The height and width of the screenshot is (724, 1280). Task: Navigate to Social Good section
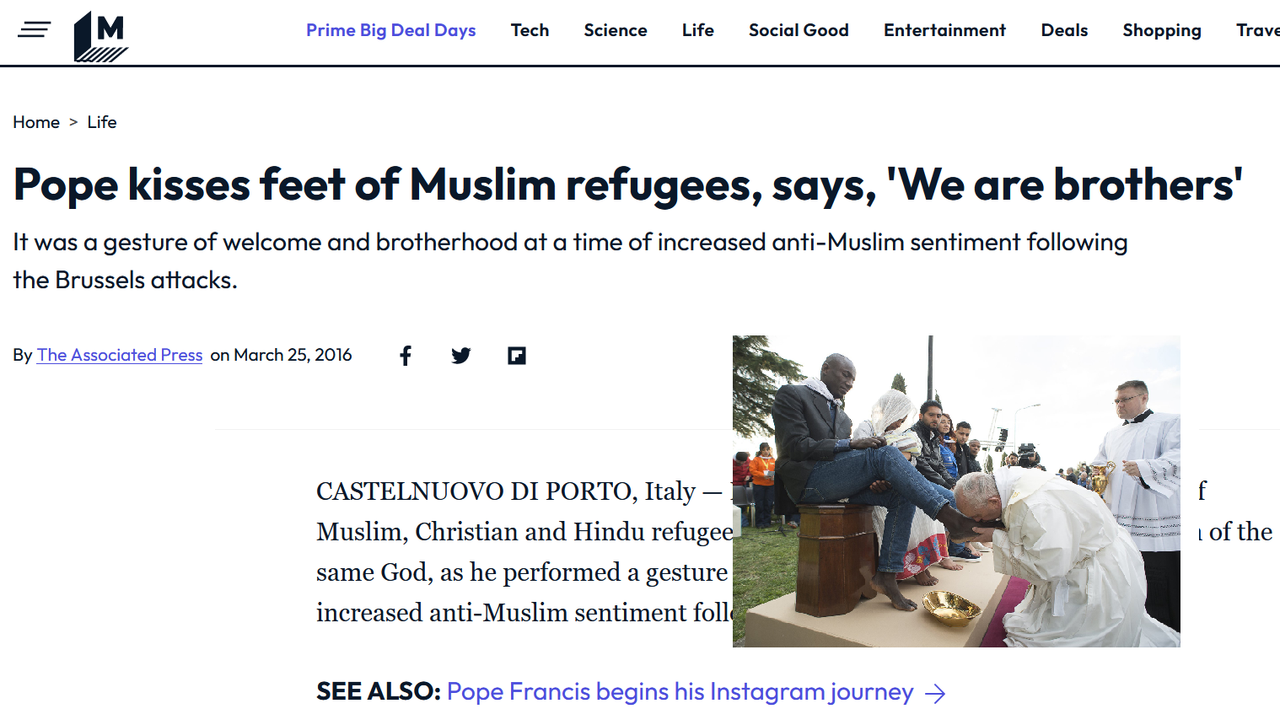pyautogui.click(x=799, y=30)
